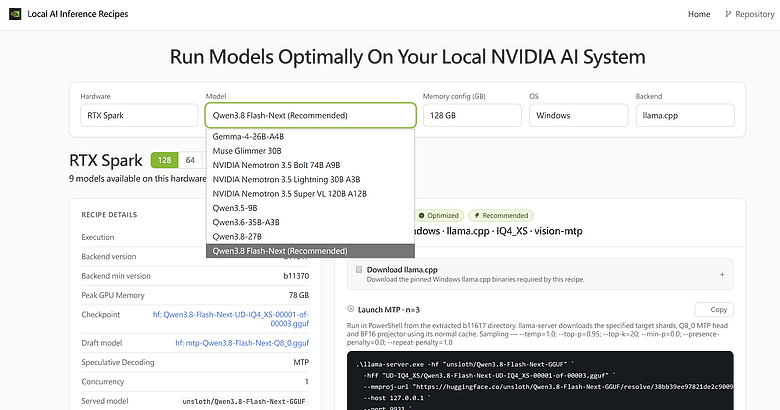Image resolution: width=780 pixels, height=410 pixels.
Task: Open the mtp-Qwen3.8-Flash-Next-Q8_0.gguf draft model link
Action: click(x=242, y=343)
